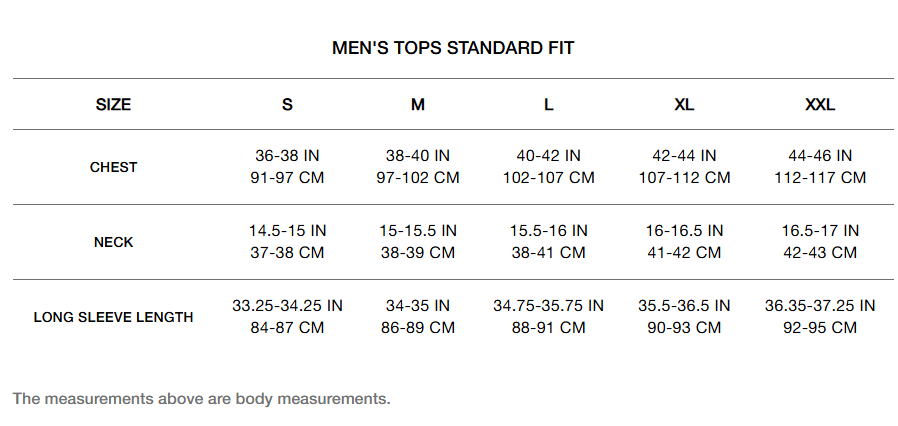Select the XXL size column header
The height and width of the screenshot is (426, 898).
pyautogui.click(x=820, y=104)
